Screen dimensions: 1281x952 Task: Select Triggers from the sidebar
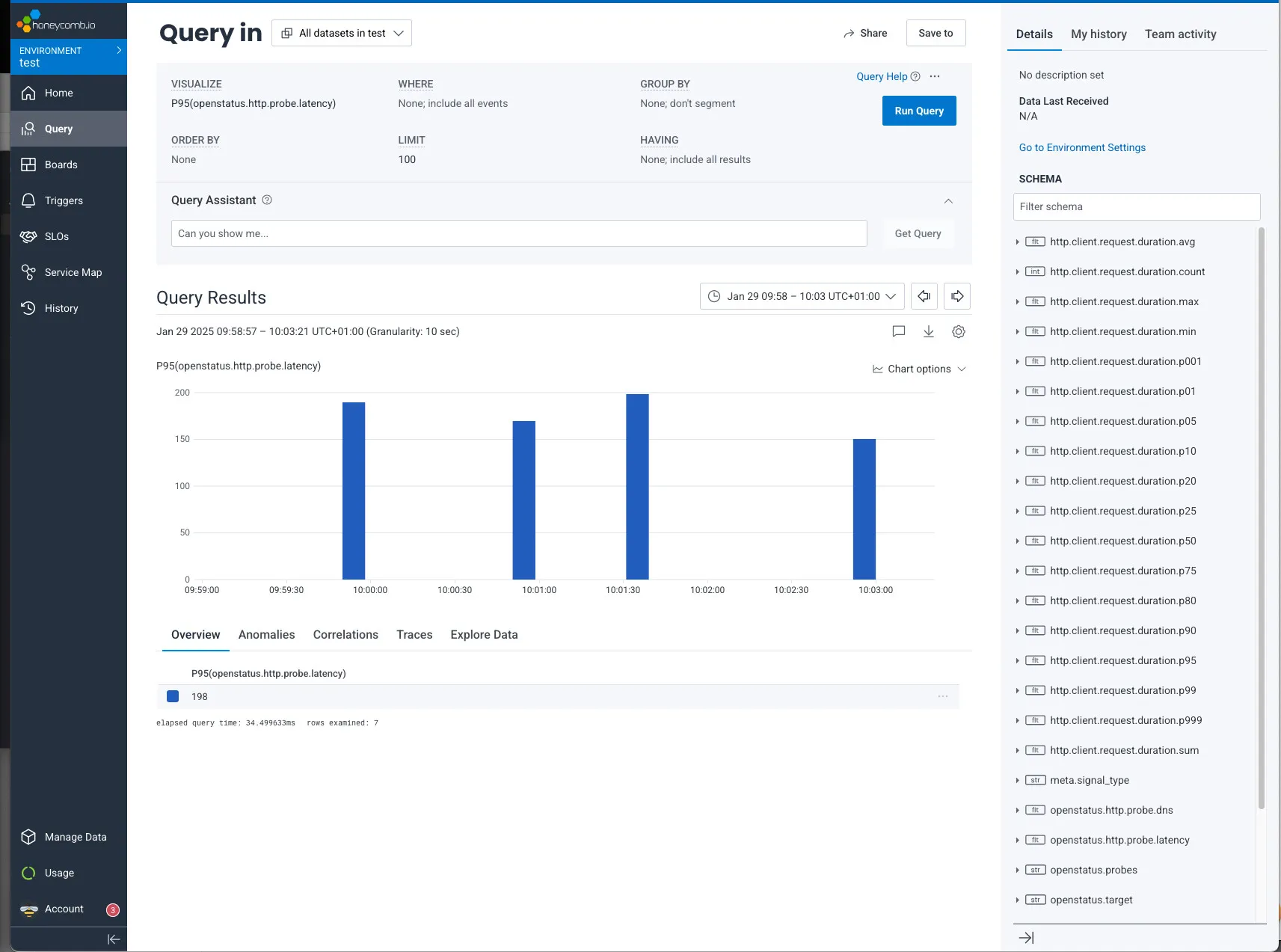(62, 200)
